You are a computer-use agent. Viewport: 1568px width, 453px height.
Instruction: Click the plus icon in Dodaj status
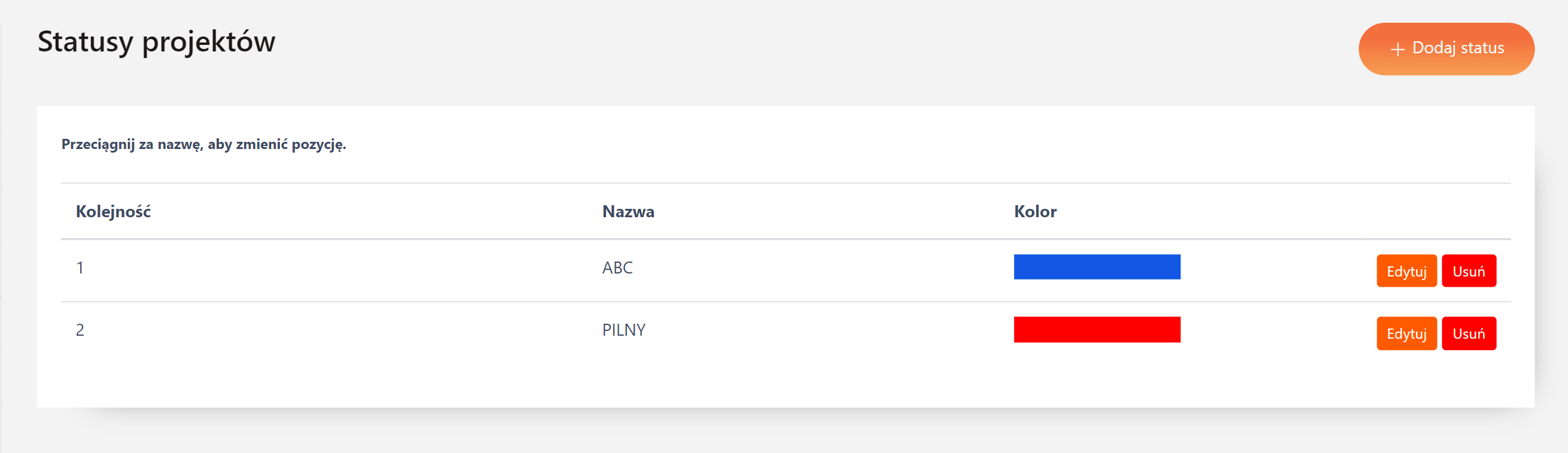coord(1398,49)
